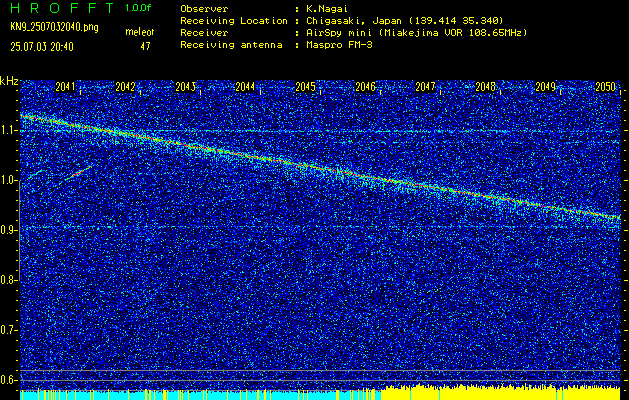The height and width of the screenshot is (400, 629).
Task: Click the 1.1 kHz axis label
Action: coord(9,131)
